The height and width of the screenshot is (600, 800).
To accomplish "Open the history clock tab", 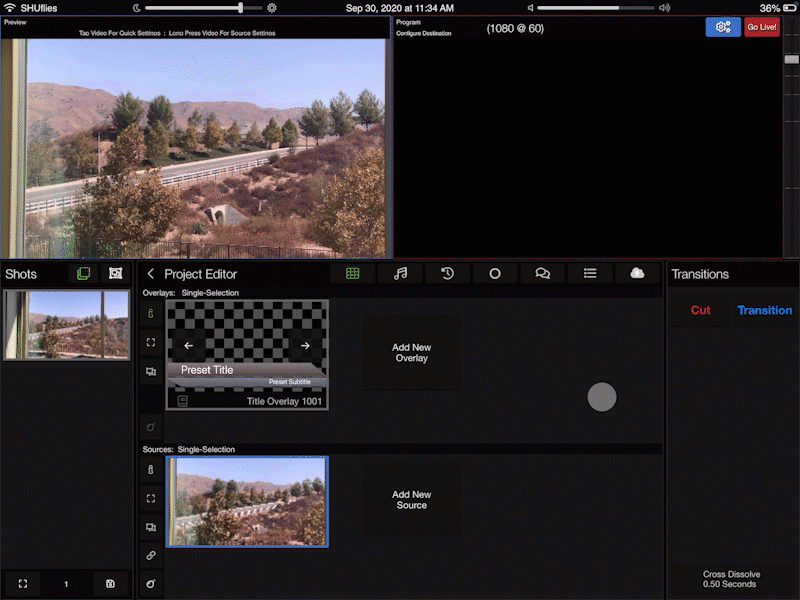I will point(447,273).
